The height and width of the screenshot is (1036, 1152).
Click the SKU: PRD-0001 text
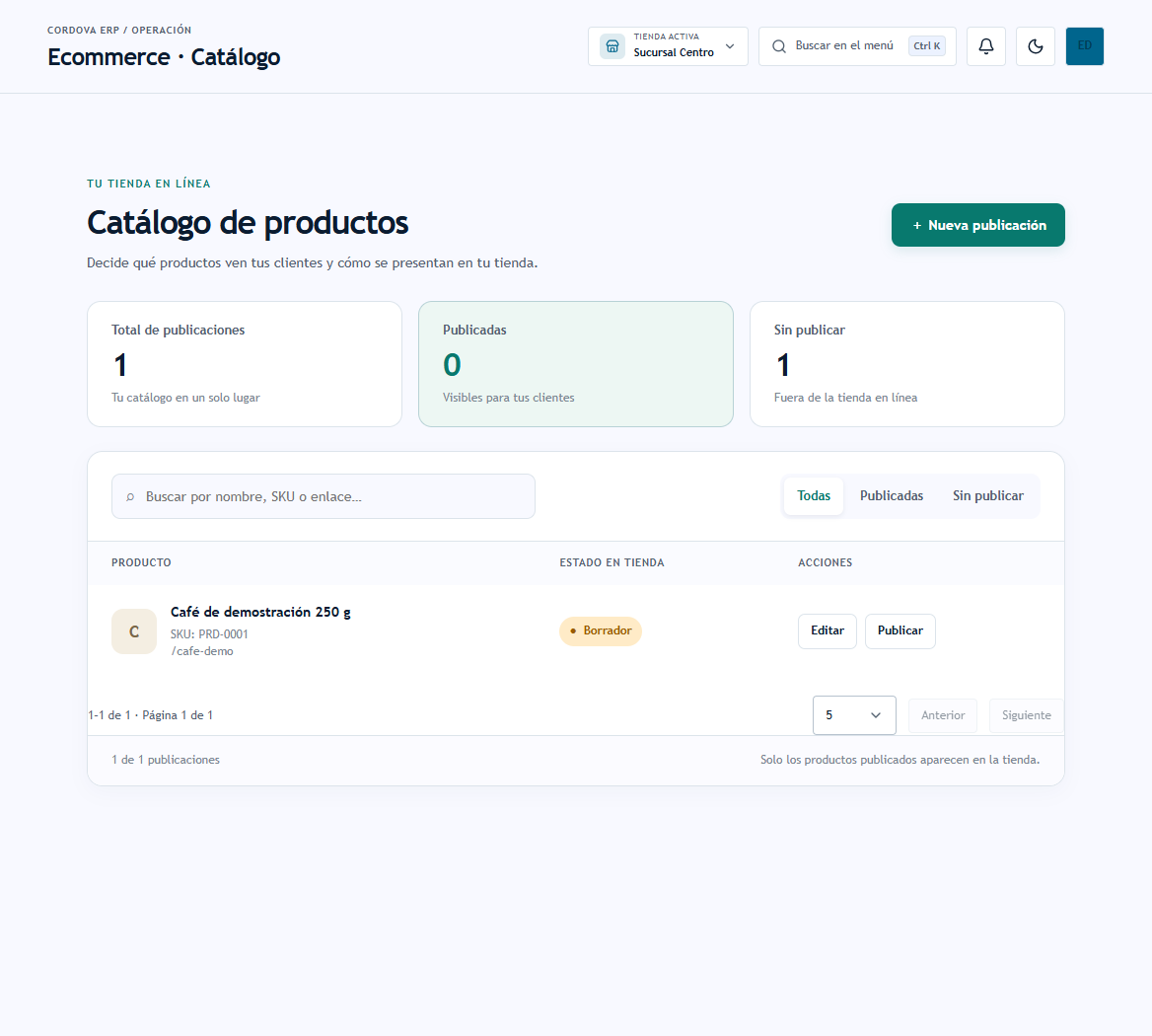(209, 634)
